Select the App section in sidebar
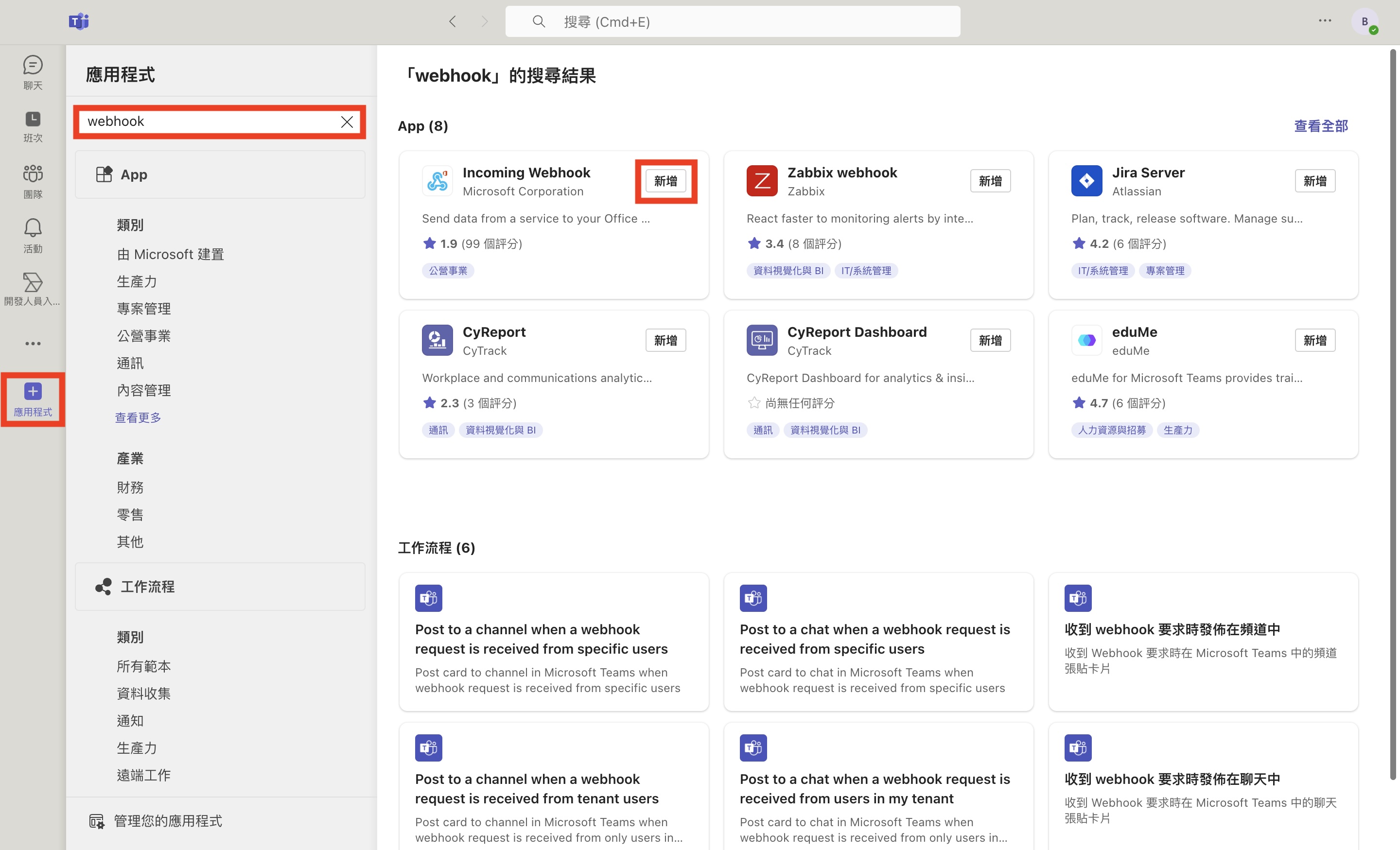1400x850 pixels. (x=220, y=174)
